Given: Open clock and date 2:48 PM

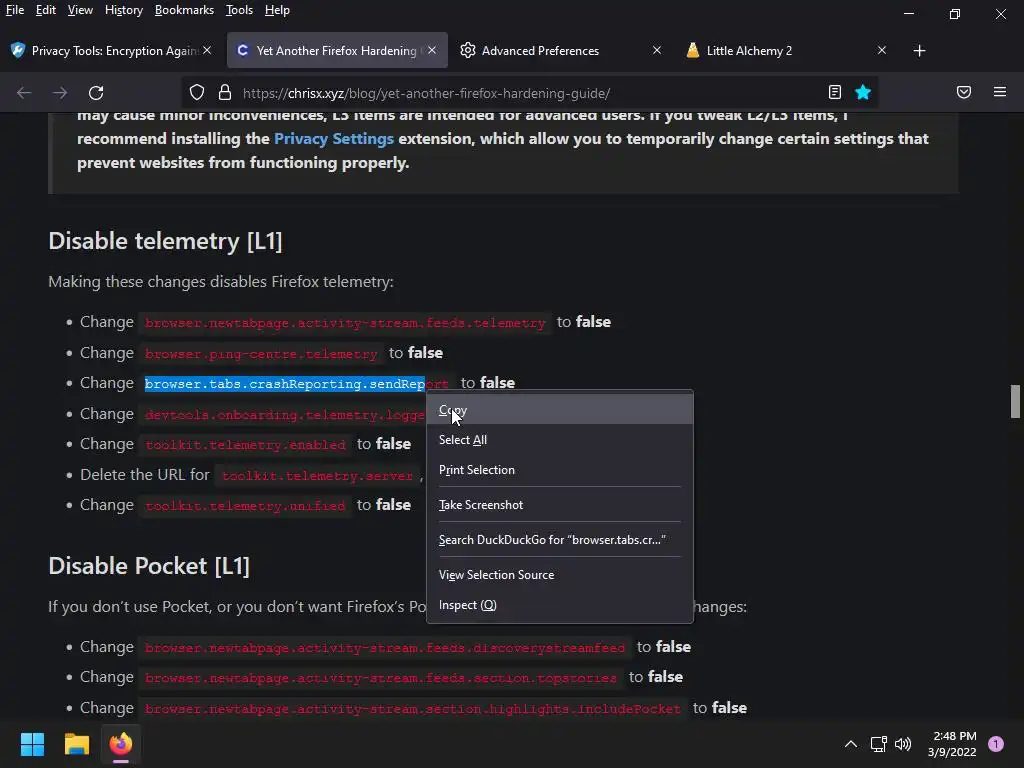Looking at the screenshot, I should 952,744.
